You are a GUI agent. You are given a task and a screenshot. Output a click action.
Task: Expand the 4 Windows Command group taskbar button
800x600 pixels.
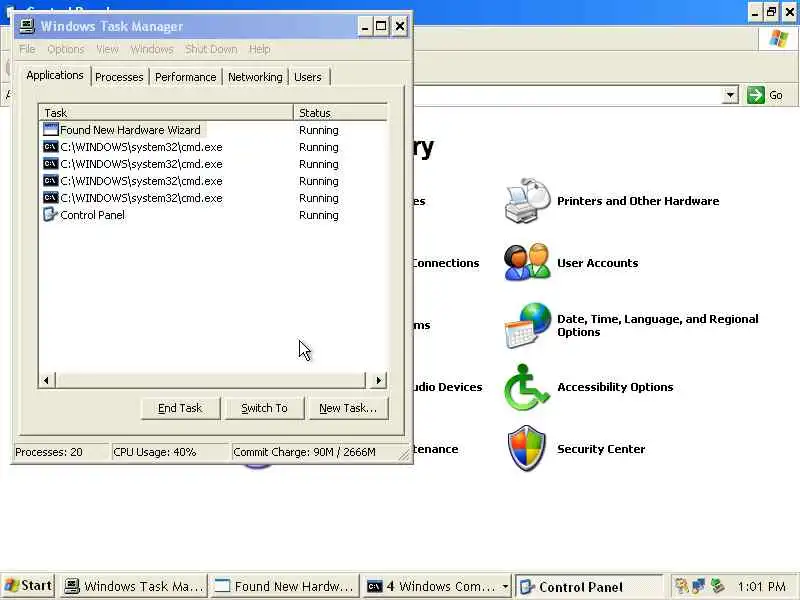pyautogui.click(x=438, y=586)
